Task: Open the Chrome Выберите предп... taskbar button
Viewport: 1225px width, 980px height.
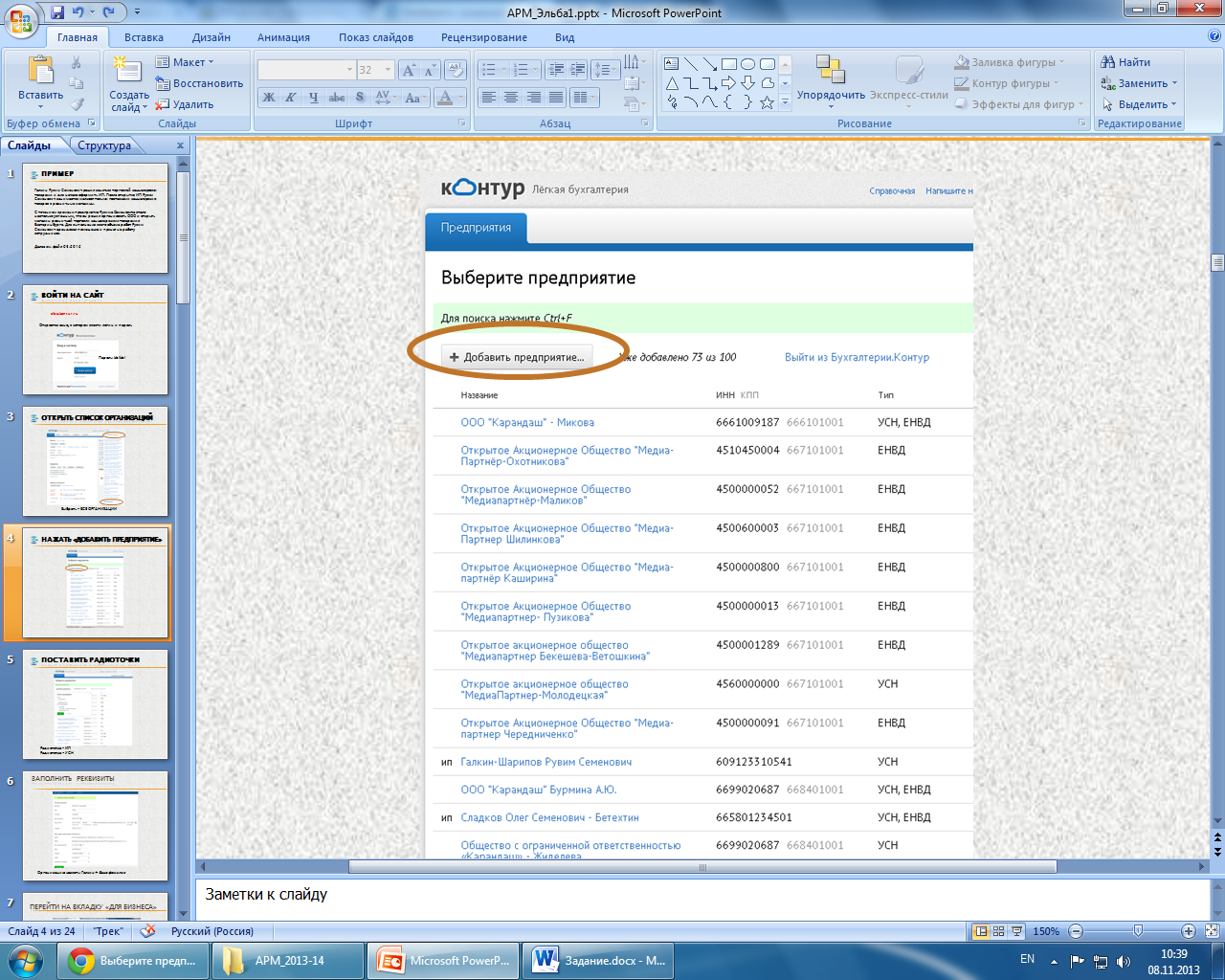Action: click(133, 961)
